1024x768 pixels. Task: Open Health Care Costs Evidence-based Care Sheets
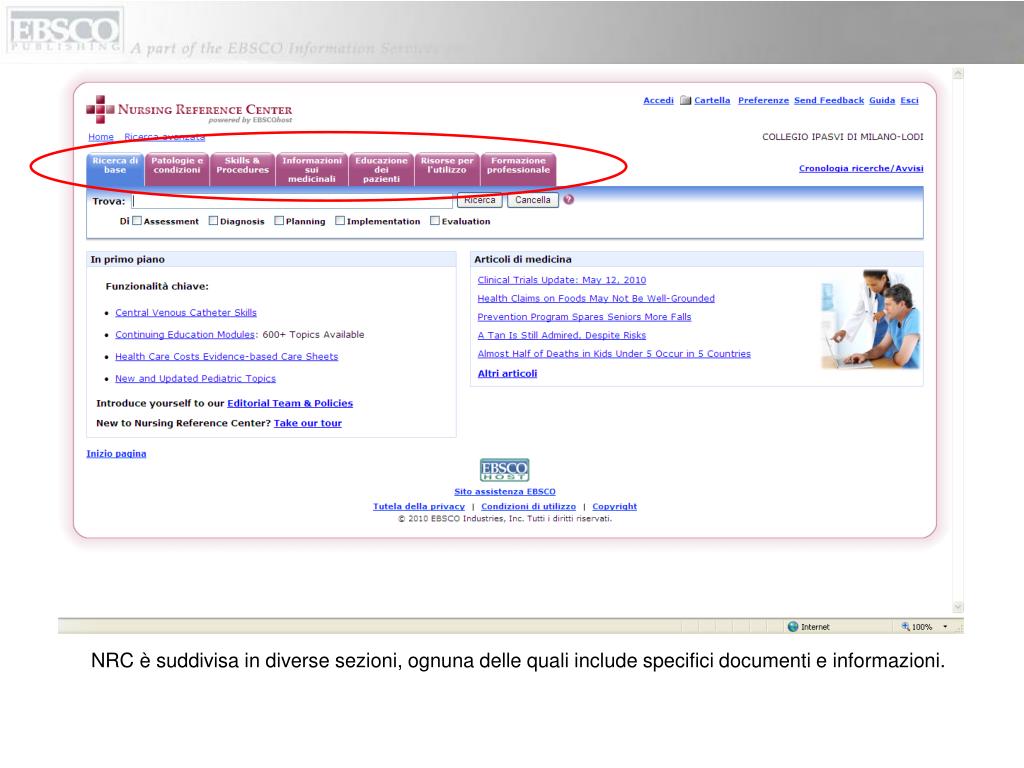point(227,357)
